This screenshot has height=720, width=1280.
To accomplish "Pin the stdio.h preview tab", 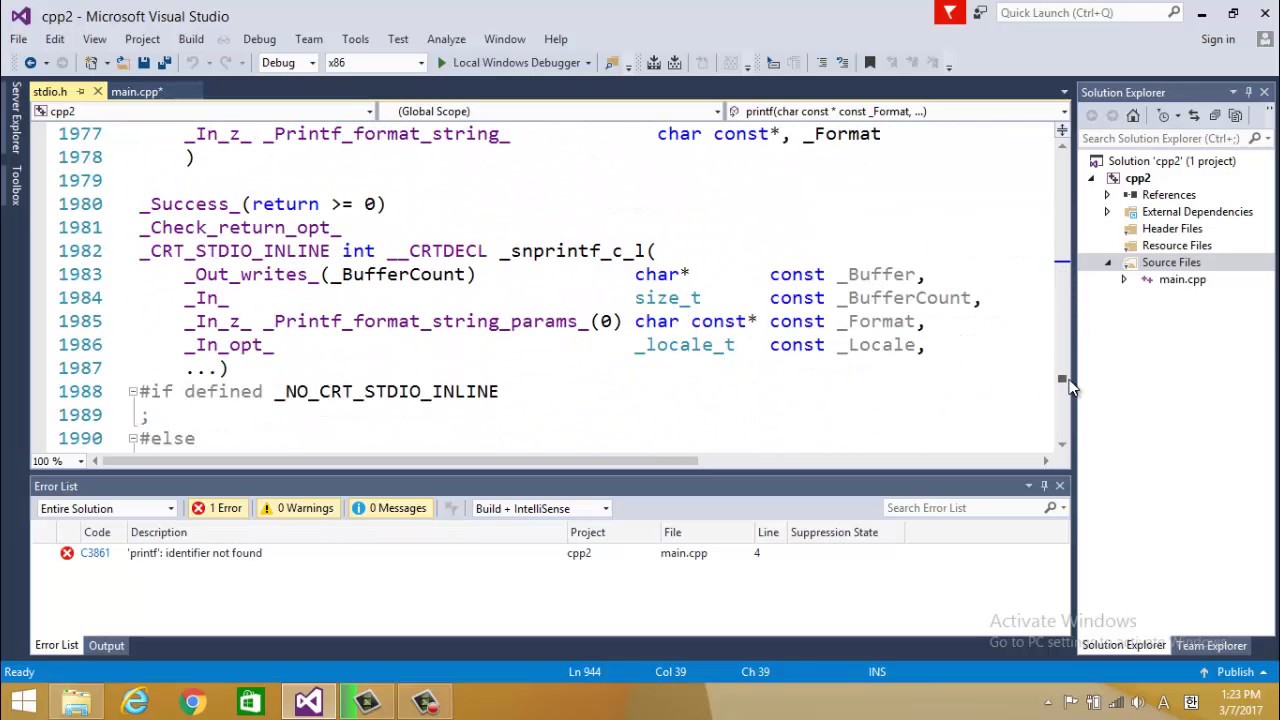I will (81, 92).
